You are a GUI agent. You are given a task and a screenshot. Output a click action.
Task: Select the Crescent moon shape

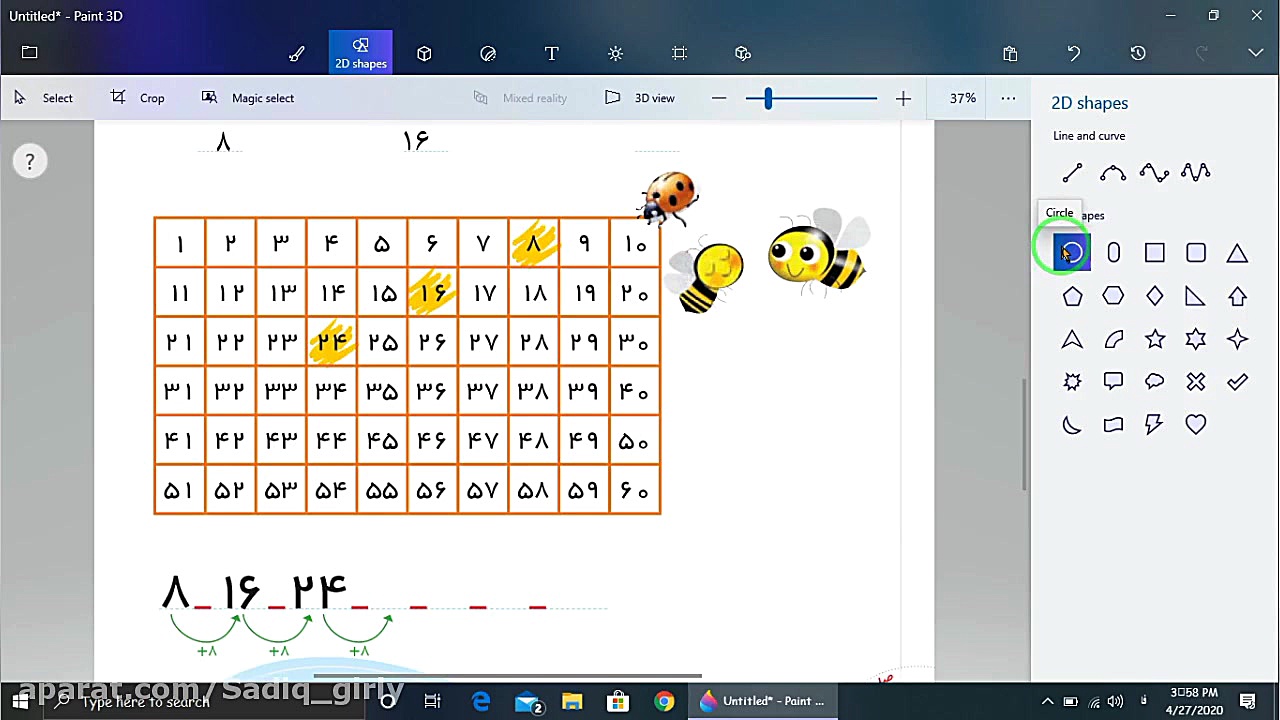pos(1072,425)
